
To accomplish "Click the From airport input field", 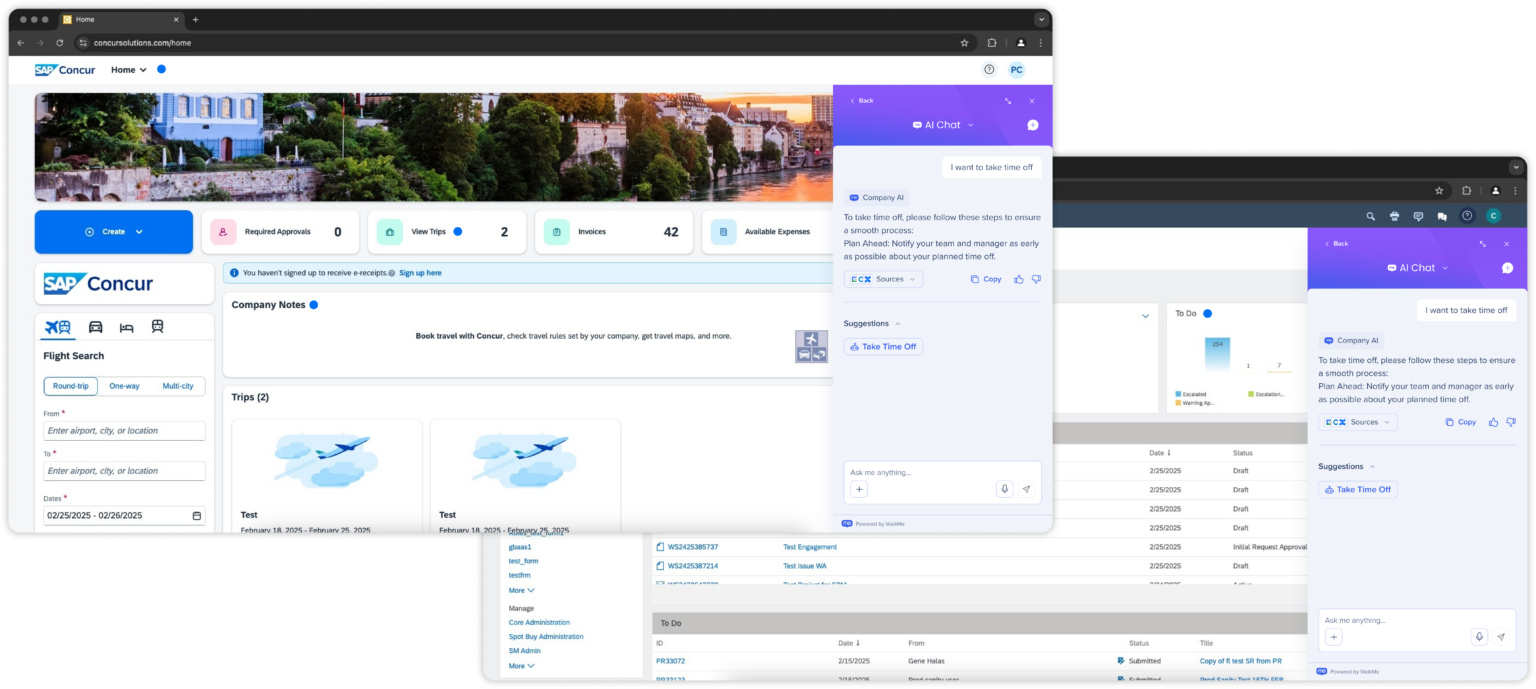I will (124, 430).
